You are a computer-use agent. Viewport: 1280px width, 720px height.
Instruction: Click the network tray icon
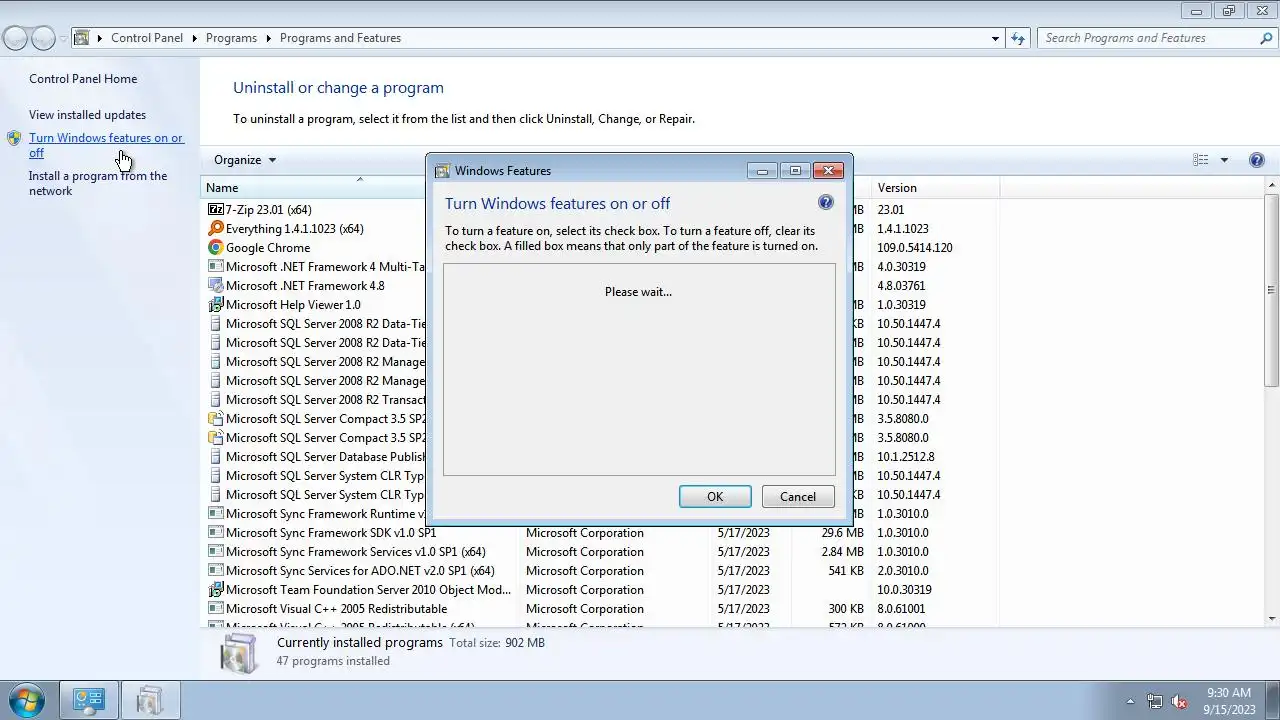(x=1155, y=701)
